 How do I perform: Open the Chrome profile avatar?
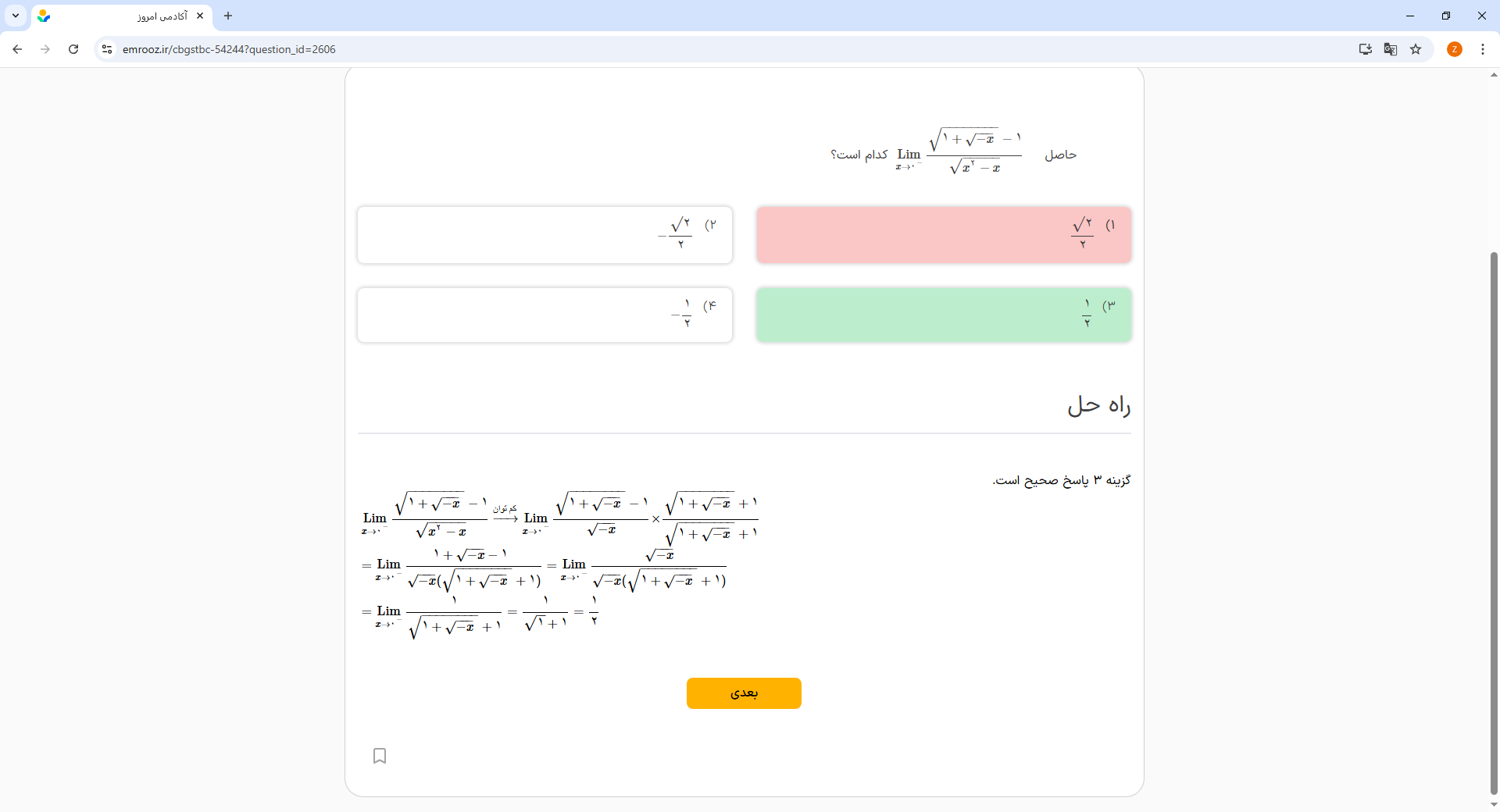click(1454, 49)
